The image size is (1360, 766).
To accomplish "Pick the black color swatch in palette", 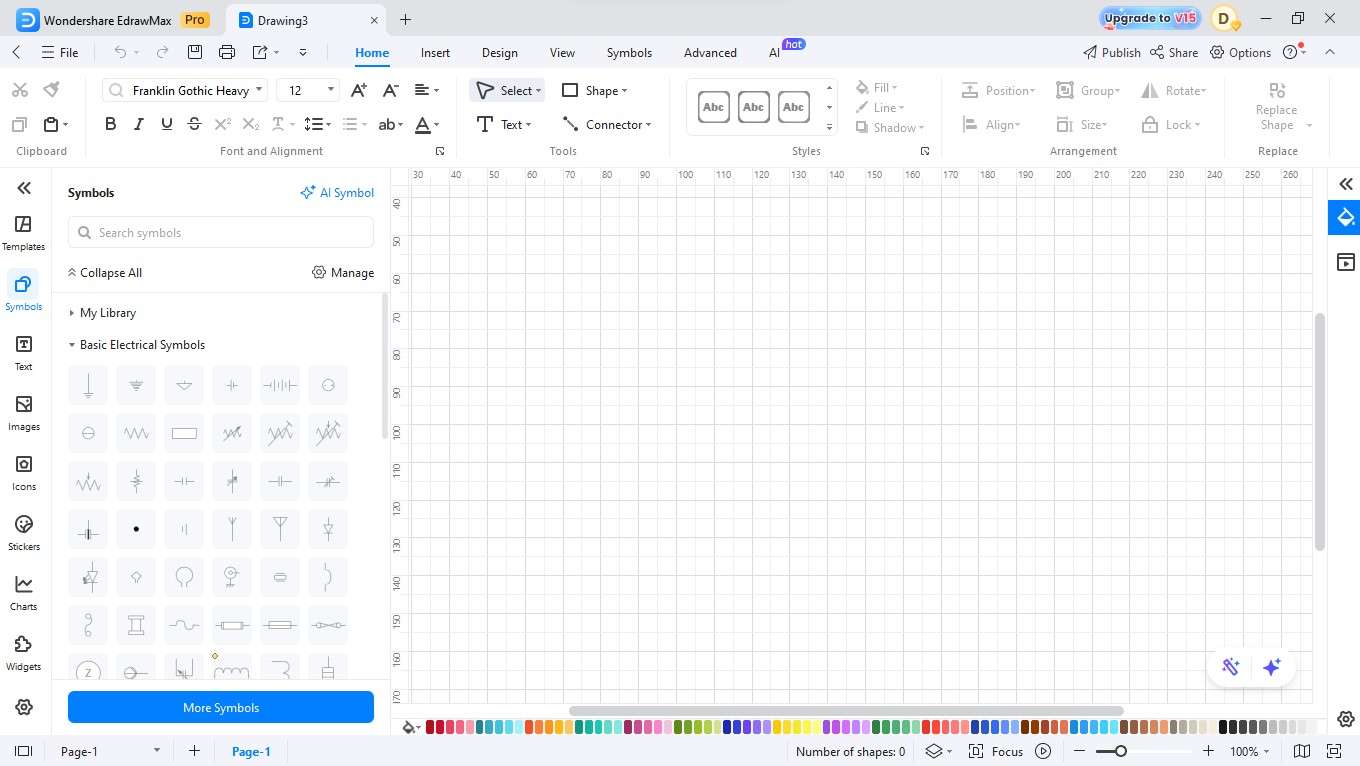I will (1223, 727).
